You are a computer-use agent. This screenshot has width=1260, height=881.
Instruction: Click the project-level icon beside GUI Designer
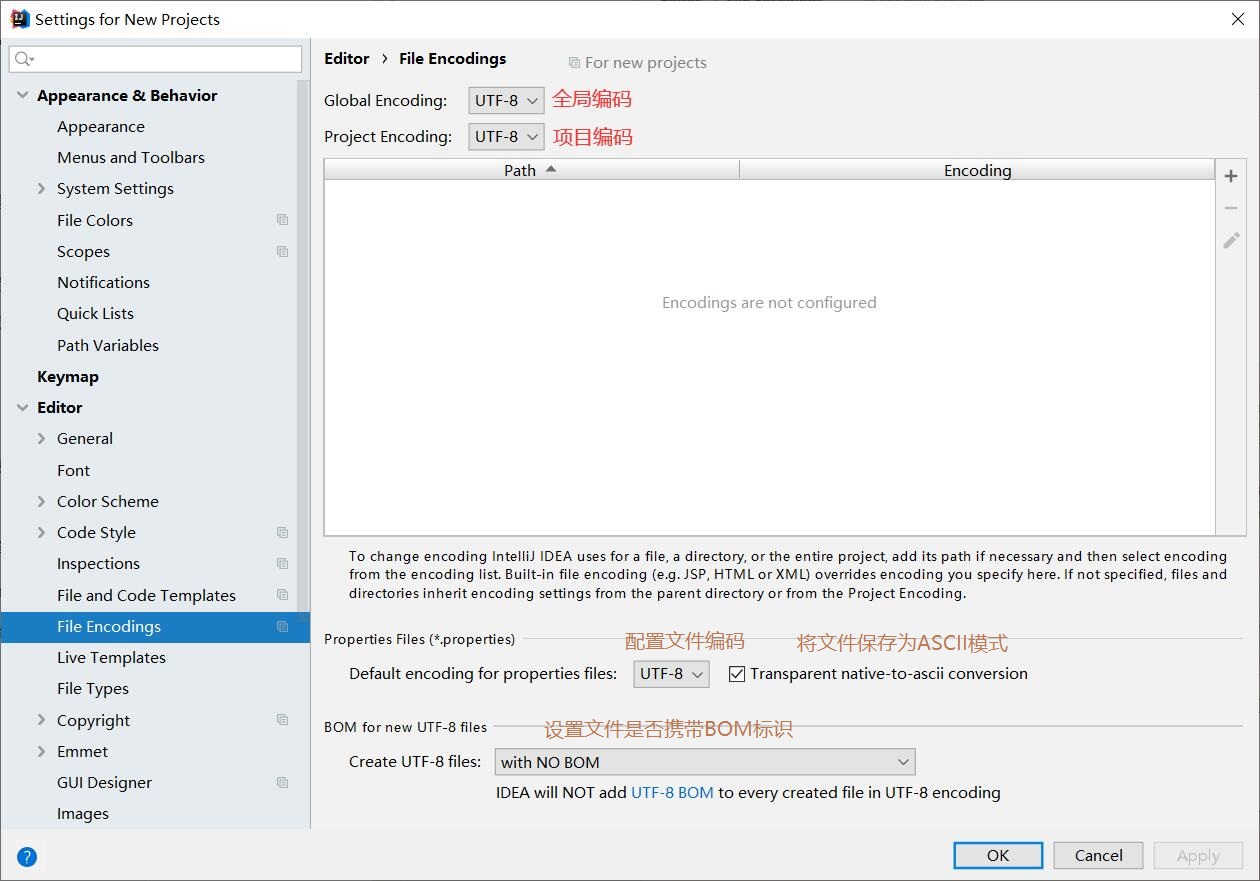282,782
